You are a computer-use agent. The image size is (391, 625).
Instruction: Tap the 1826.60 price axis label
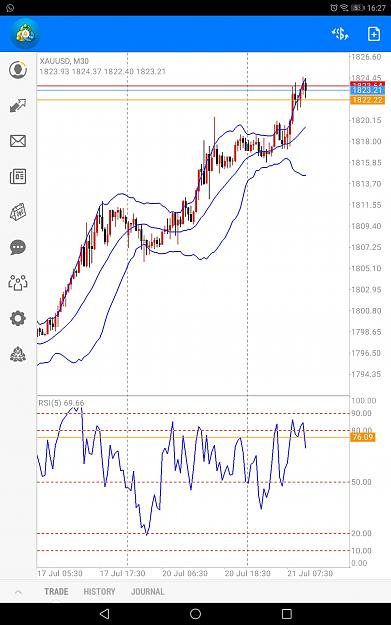click(366, 57)
